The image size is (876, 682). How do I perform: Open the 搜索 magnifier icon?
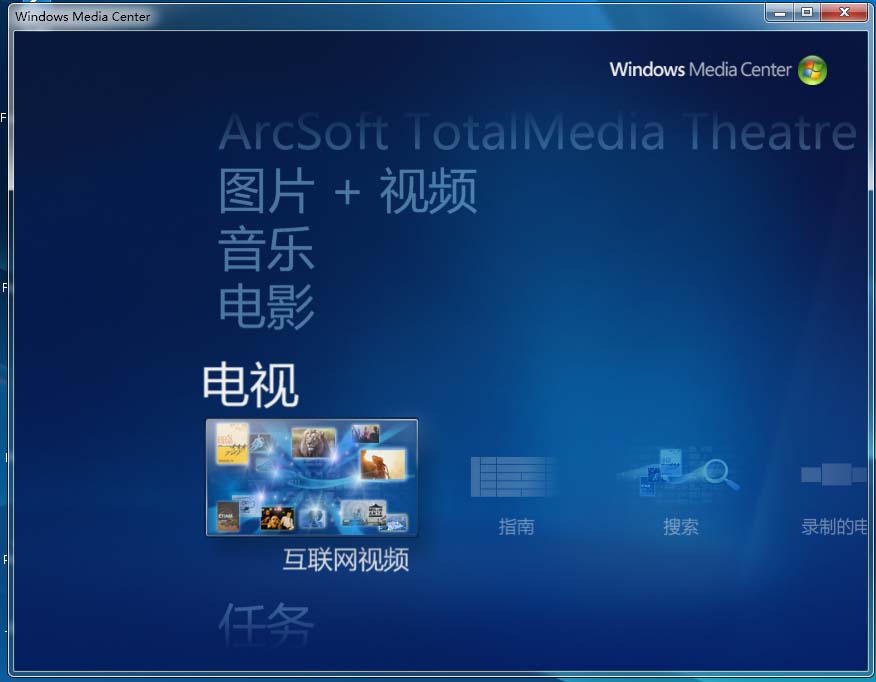(x=679, y=472)
